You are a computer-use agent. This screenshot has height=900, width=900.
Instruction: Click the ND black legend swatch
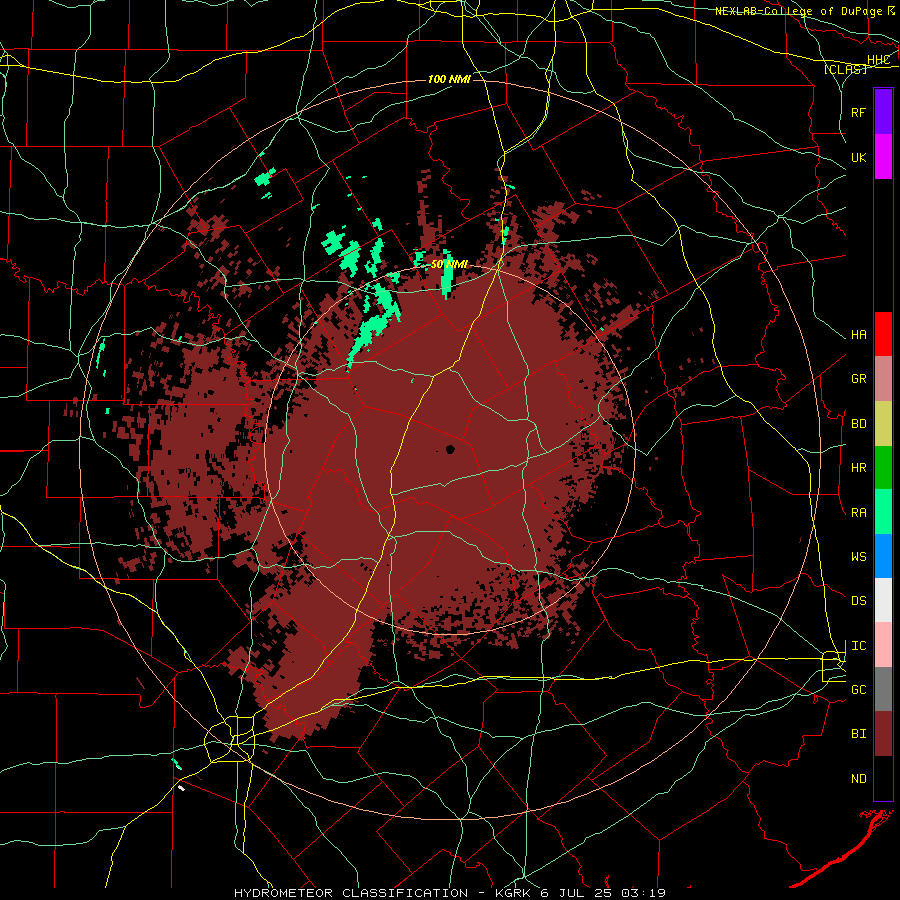point(883,778)
